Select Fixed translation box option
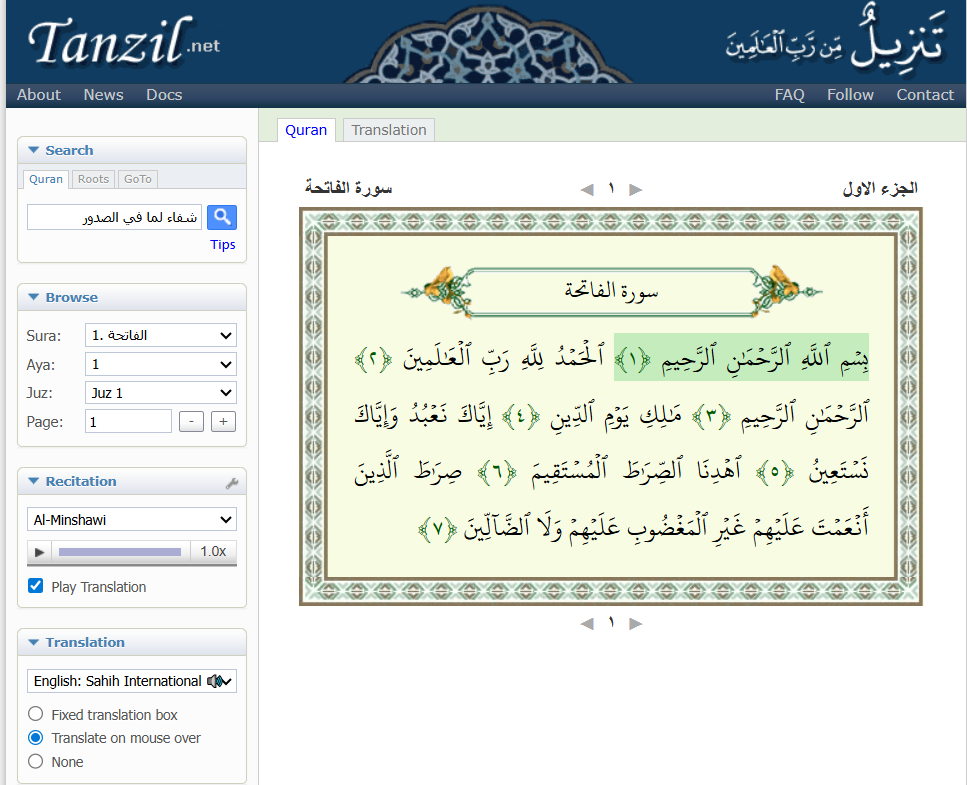 click(36, 714)
